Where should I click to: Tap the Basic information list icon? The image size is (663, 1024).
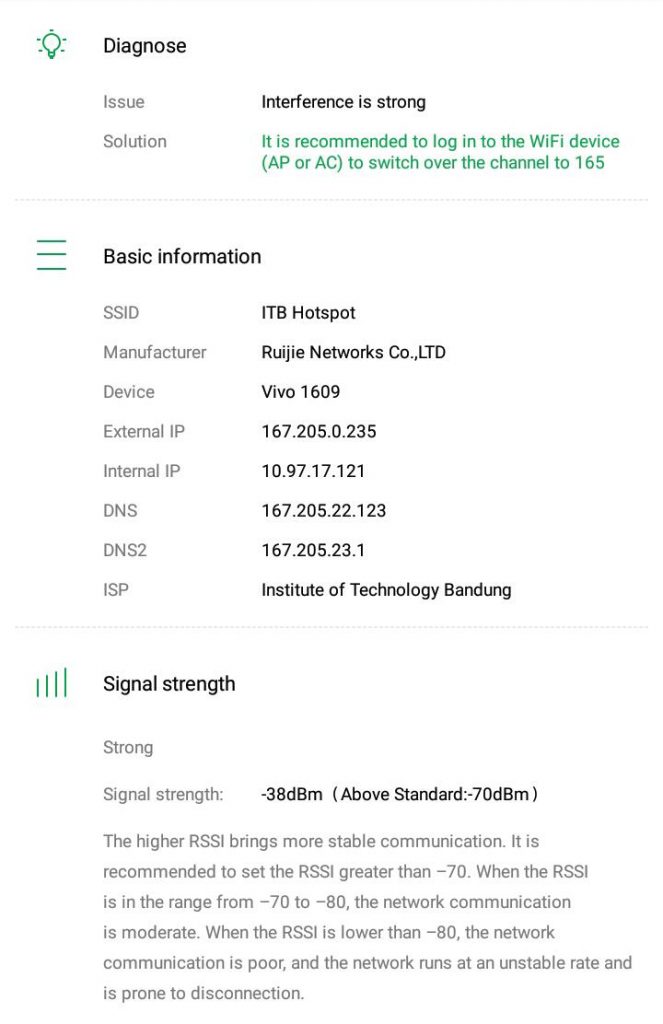51,256
